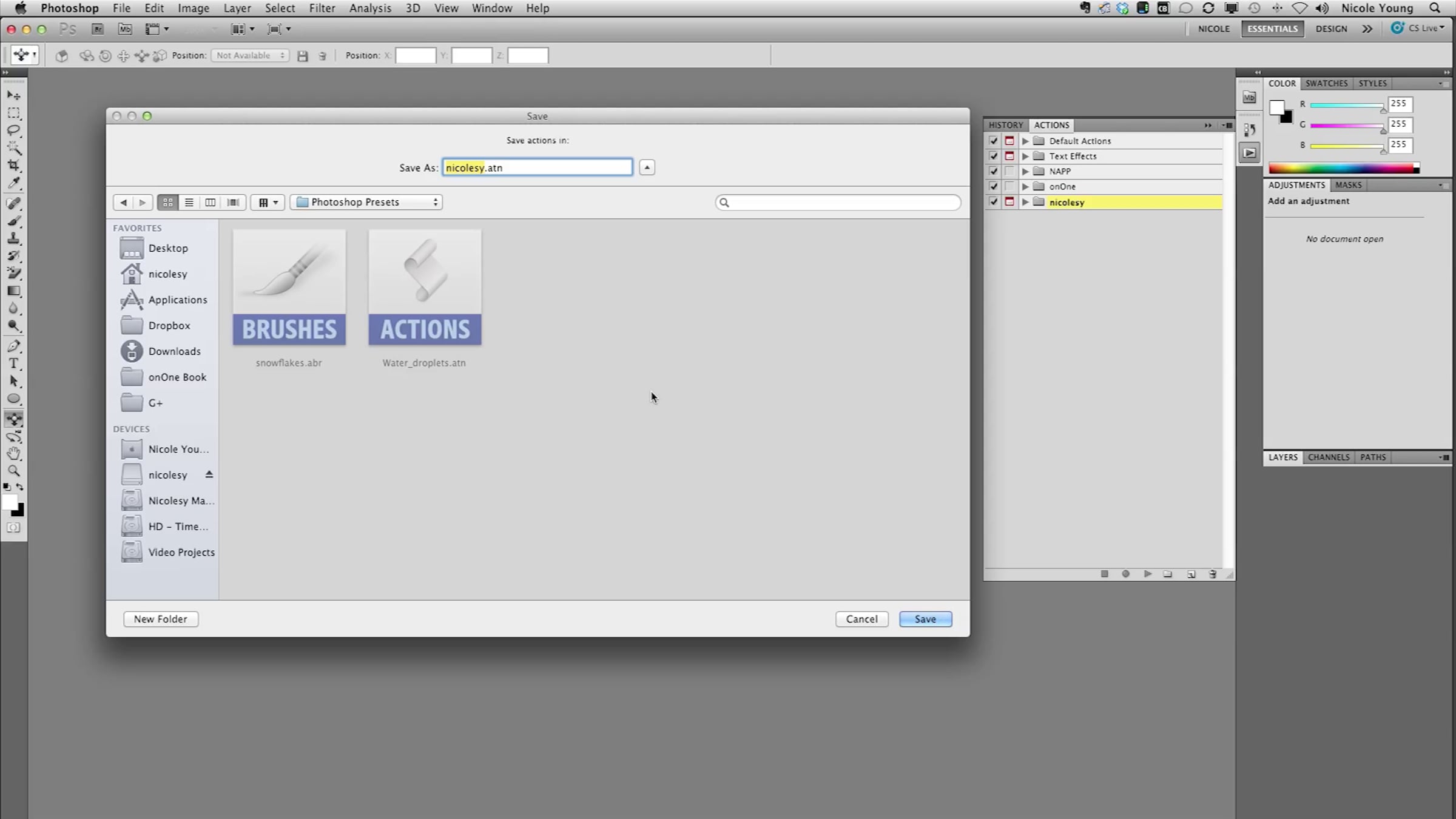This screenshot has height=819, width=1456.
Task: Select the Pen tool
Action: tap(13, 346)
